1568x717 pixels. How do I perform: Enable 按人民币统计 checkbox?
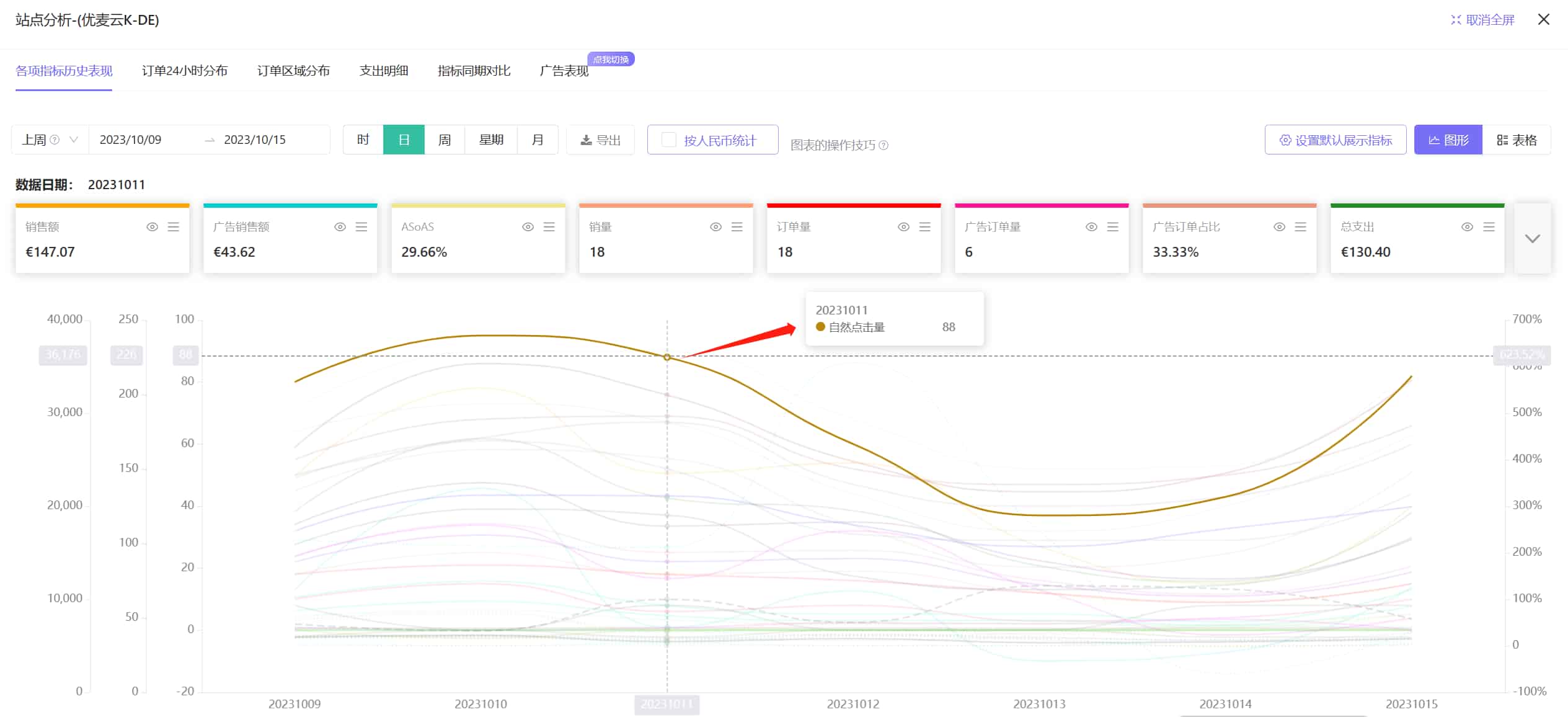click(x=669, y=140)
